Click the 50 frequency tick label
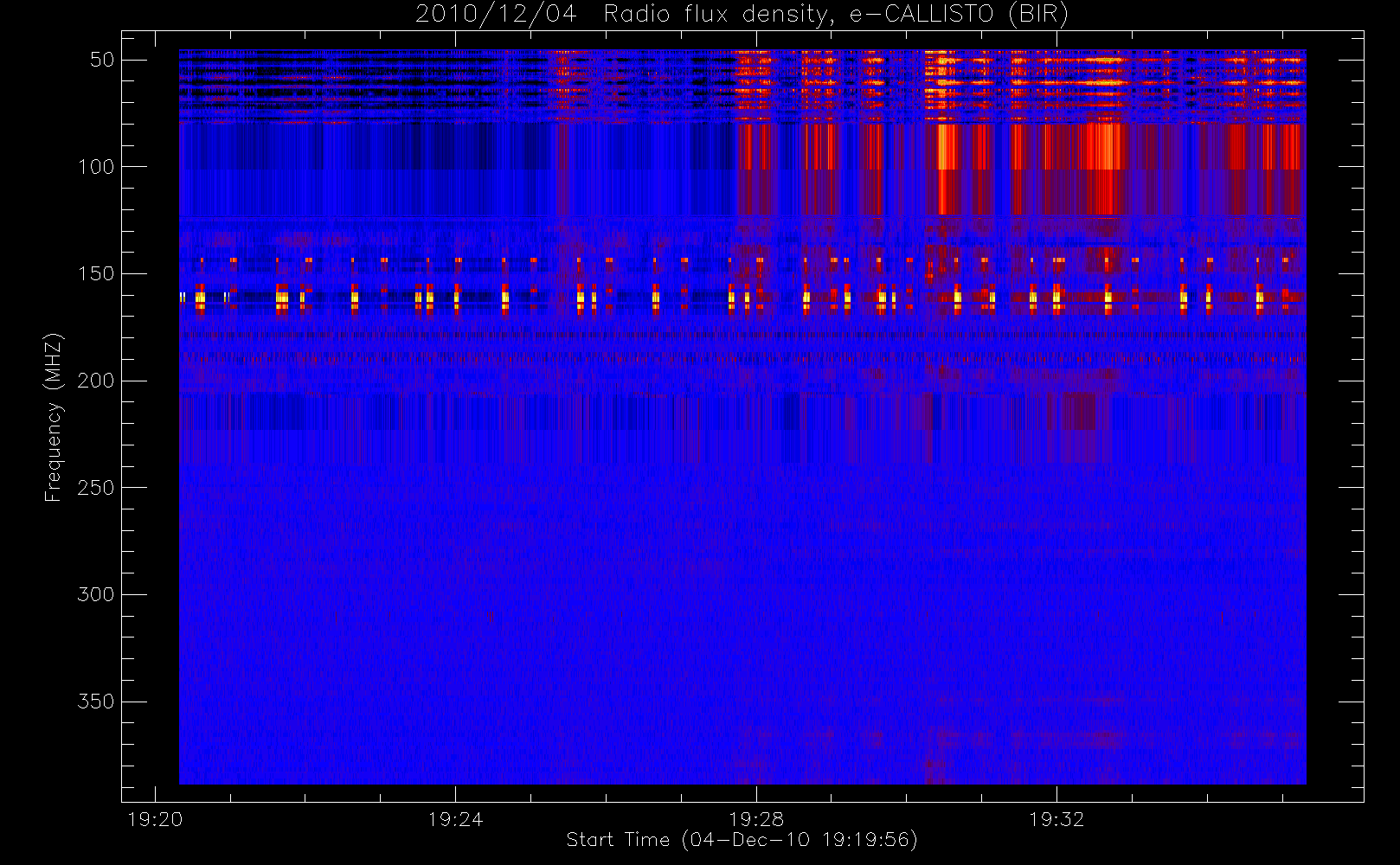Screen dimensions: 1400x865 (x=102, y=60)
